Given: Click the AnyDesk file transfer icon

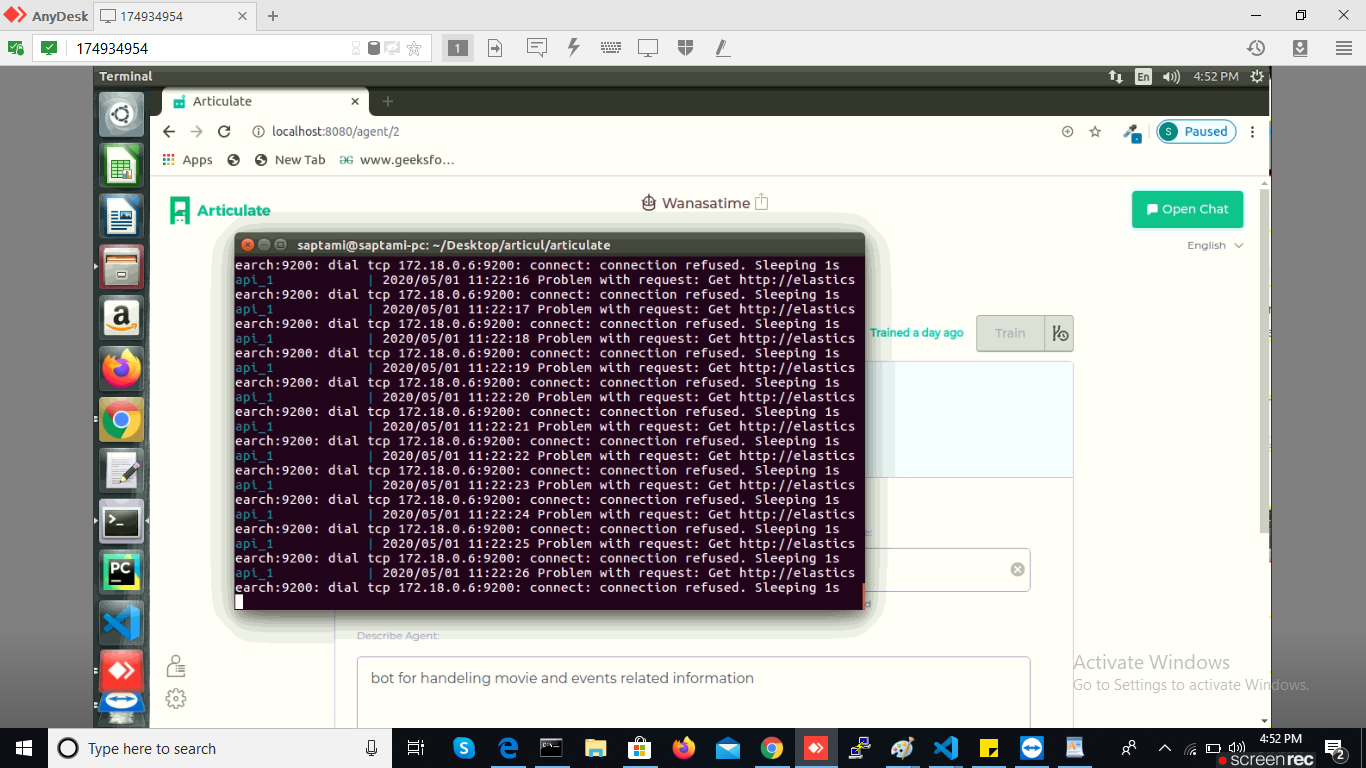Looking at the screenshot, I should coord(495,48).
